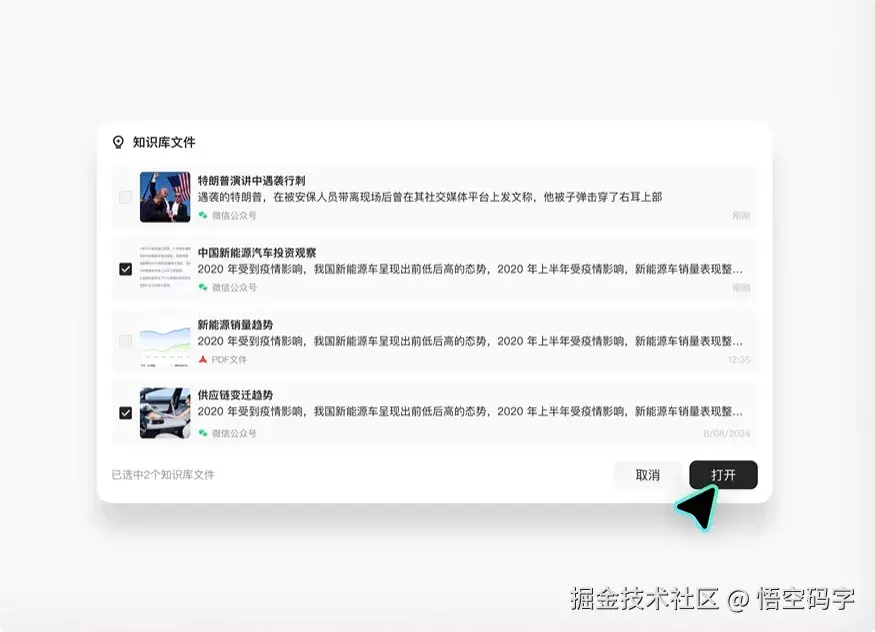Click the WeChat icon under 供应链变迁趋势
This screenshot has width=875, height=632.
pyautogui.click(x=202, y=431)
